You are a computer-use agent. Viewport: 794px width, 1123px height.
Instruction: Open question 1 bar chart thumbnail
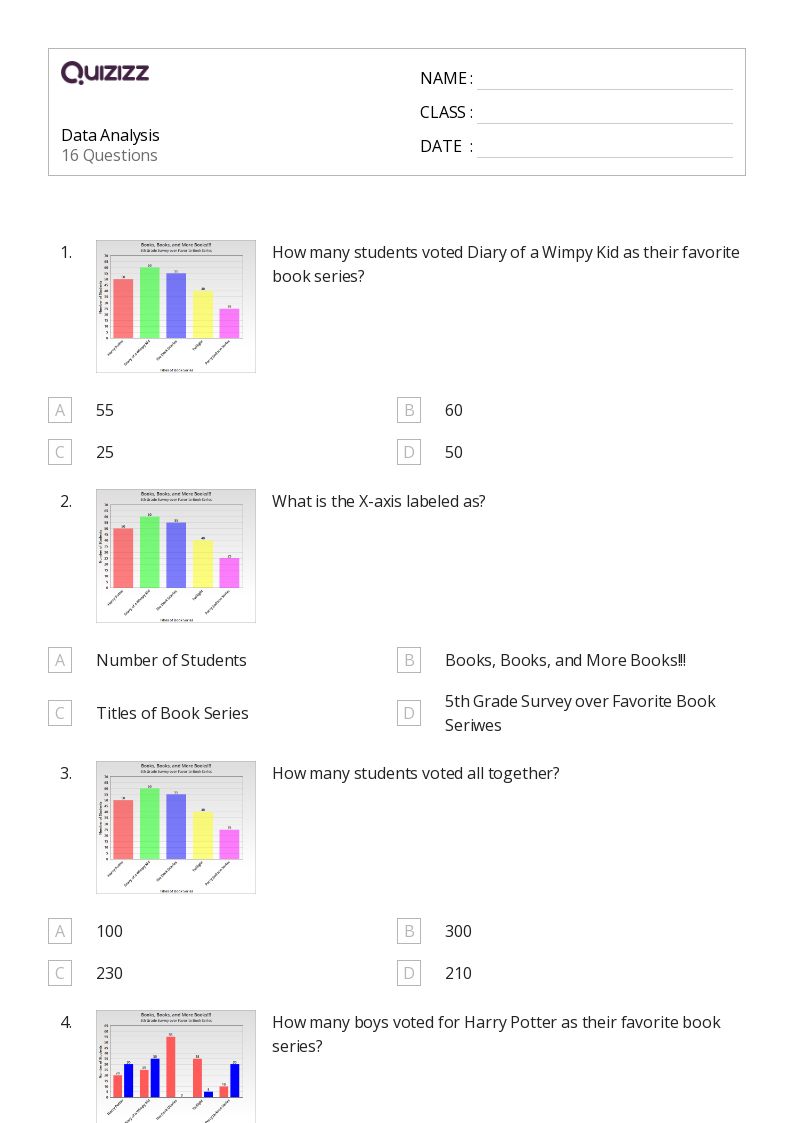tap(176, 307)
